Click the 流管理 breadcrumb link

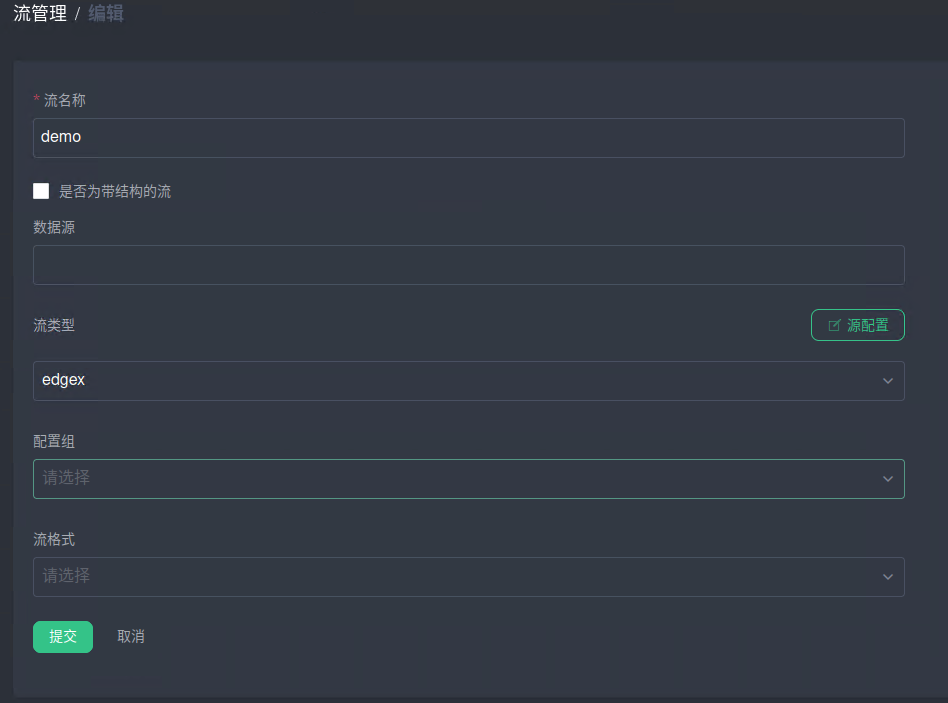pyautogui.click(x=40, y=14)
